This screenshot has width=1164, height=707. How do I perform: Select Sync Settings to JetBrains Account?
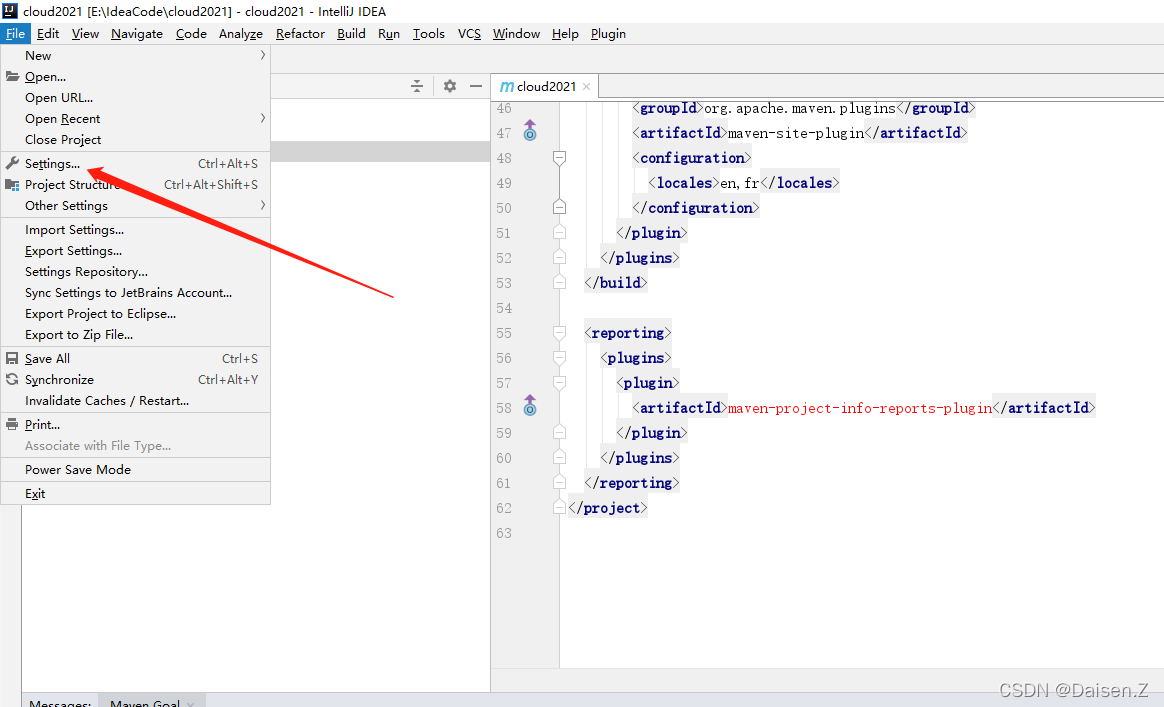[x=135, y=293]
